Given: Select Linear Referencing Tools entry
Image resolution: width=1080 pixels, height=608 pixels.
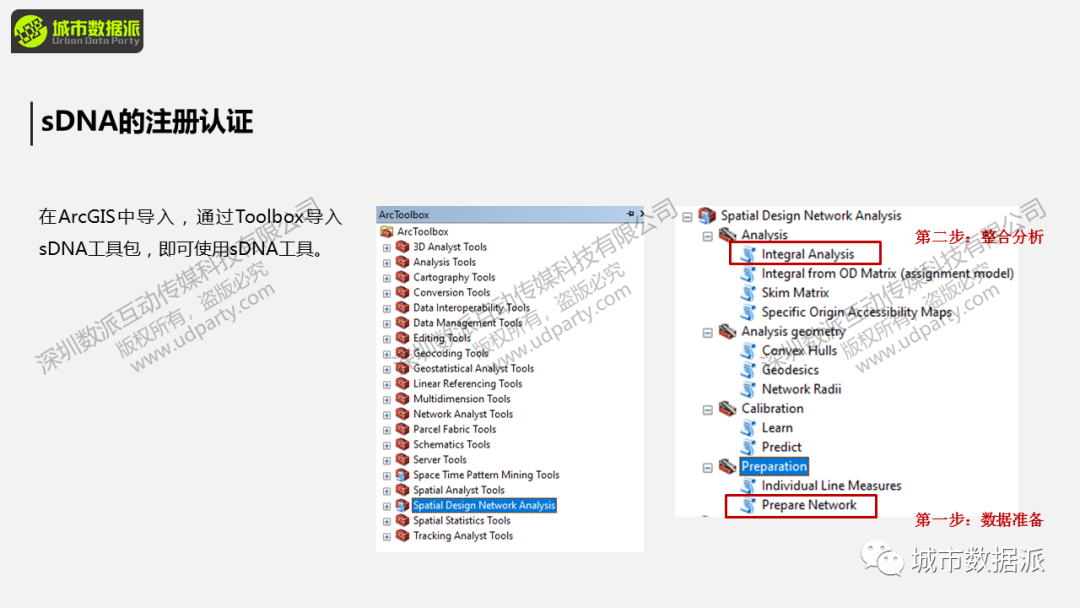Looking at the screenshot, I should pos(468,384).
